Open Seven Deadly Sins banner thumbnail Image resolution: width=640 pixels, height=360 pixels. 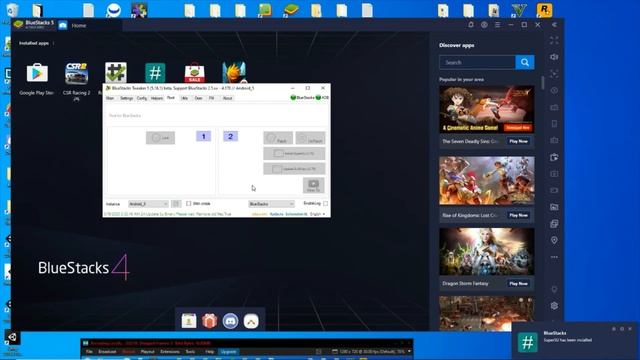(487, 109)
